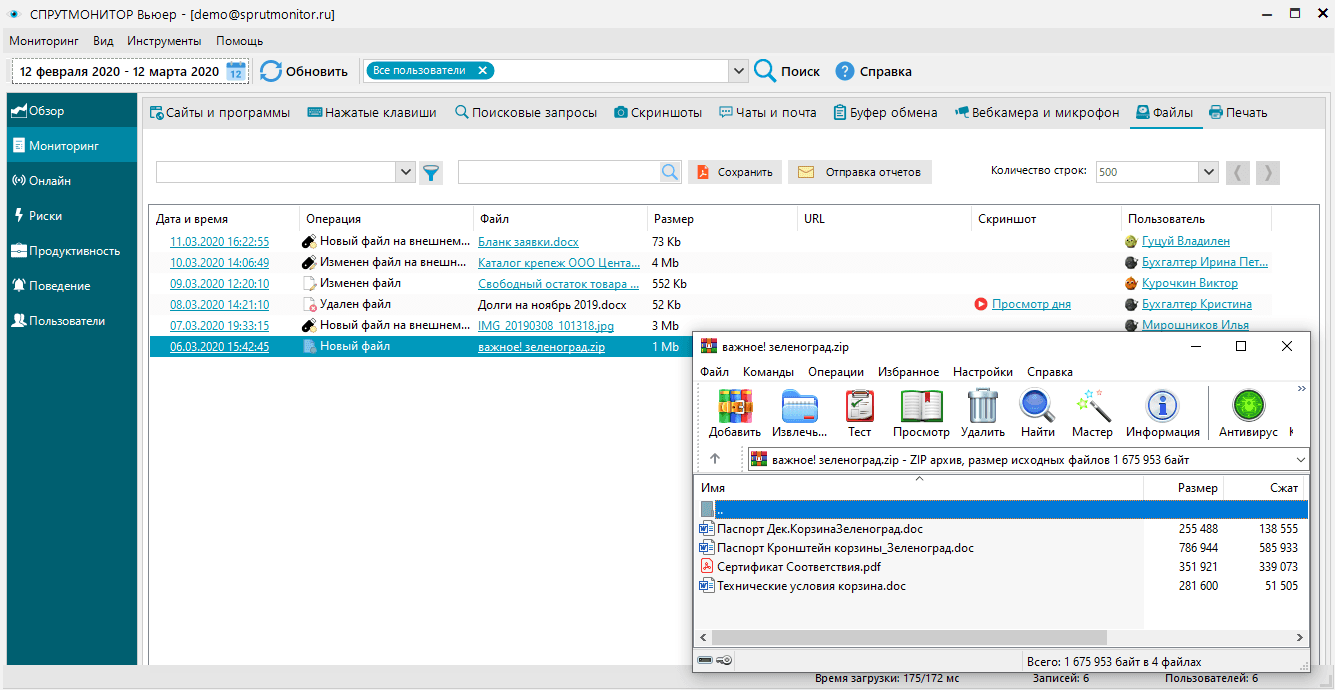The width and height of the screenshot is (1335, 690).
Task: Click Найти icon in WinRAR
Action: pyautogui.click(x=1038, y=414)
